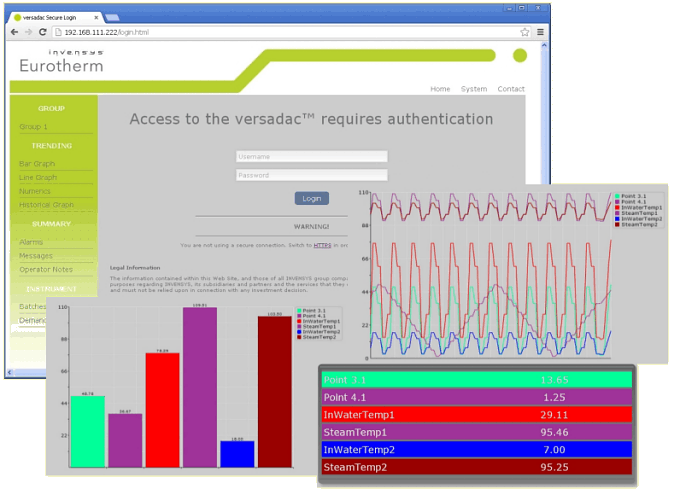680x495 pixels.
Task: Follow the HTTPS link in the warning
Action: pos(322,245)
